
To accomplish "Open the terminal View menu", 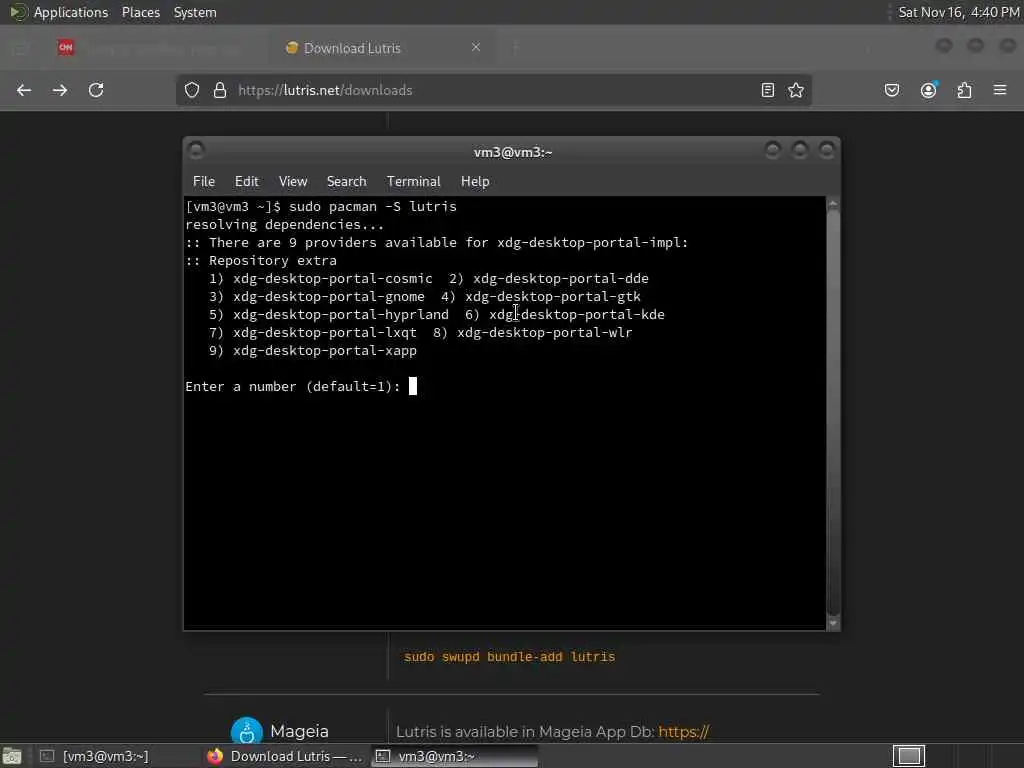I will tap(293, 182).
